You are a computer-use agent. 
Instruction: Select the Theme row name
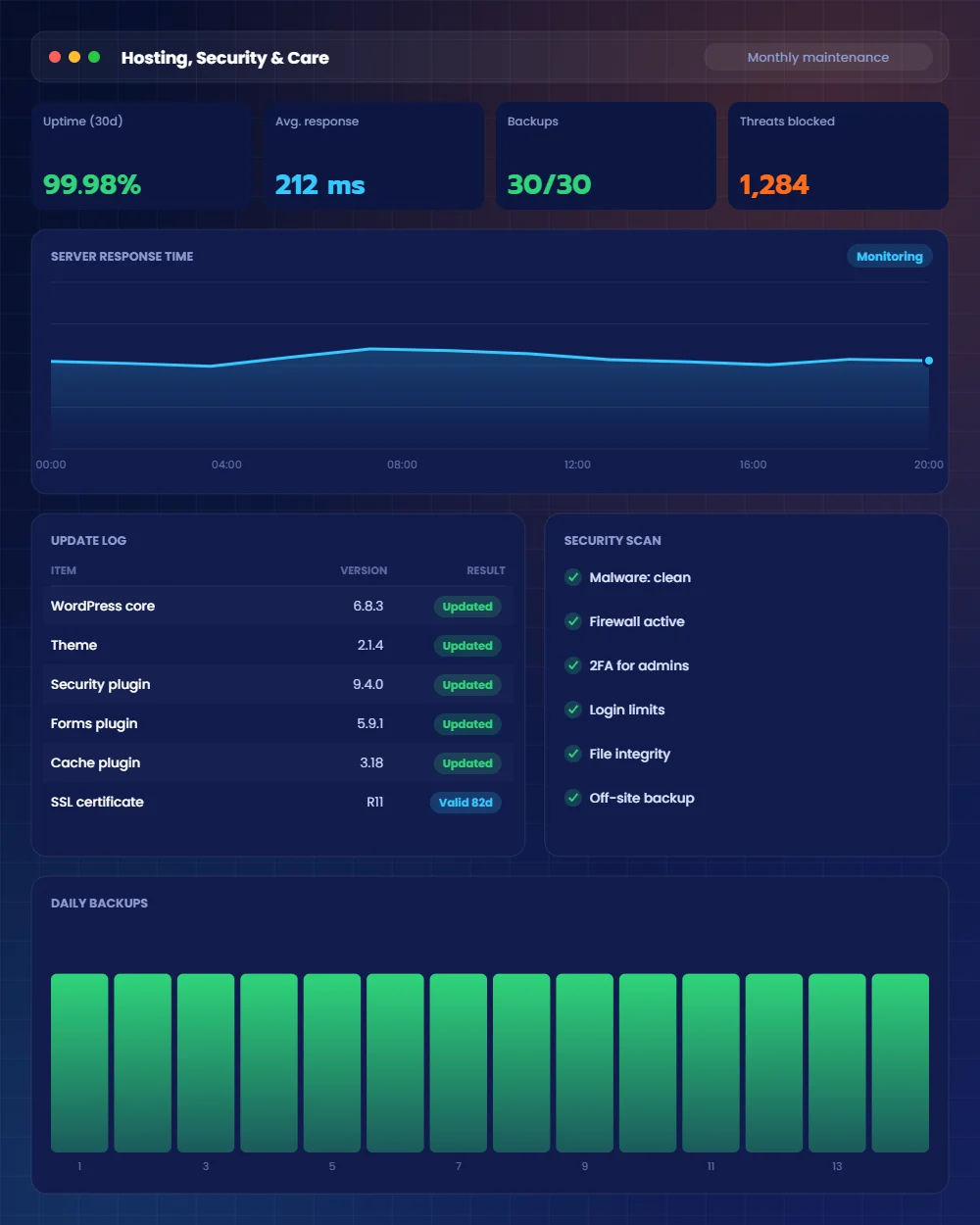73,645
